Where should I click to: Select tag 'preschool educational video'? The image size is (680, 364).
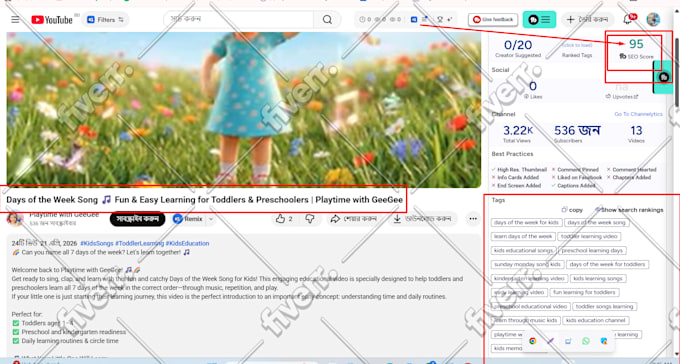[x=530, y=306]
